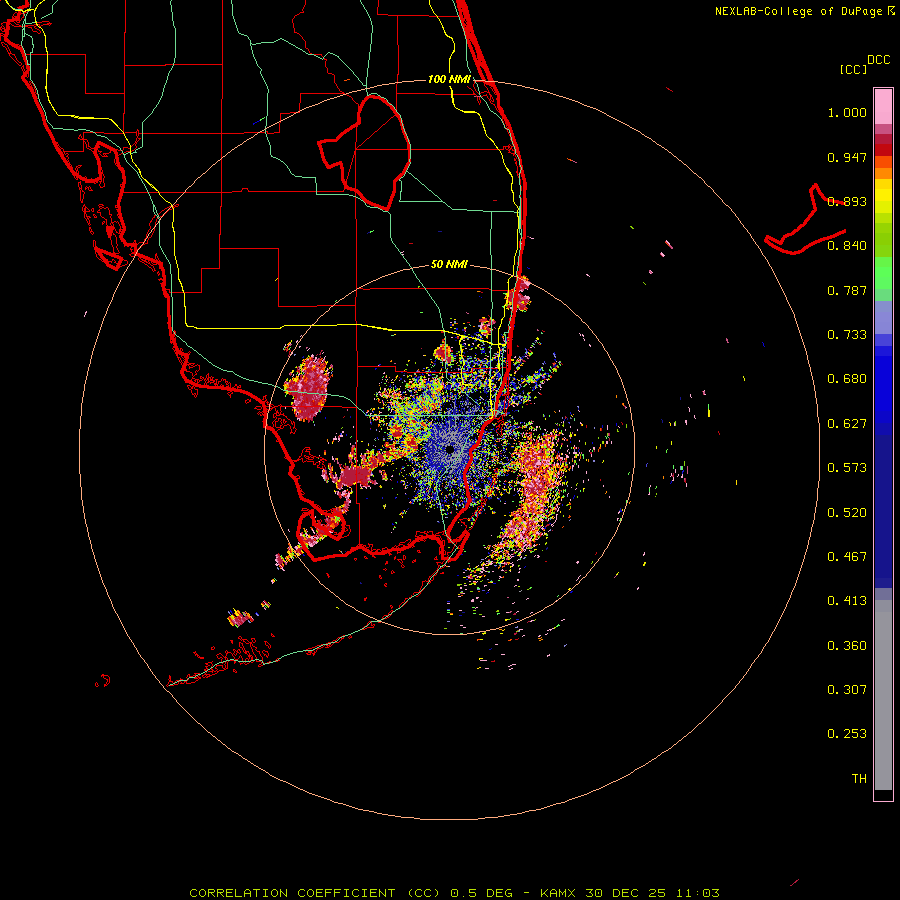
Task: Select the 0.520 scale value
Action: (x=847, y=513)
